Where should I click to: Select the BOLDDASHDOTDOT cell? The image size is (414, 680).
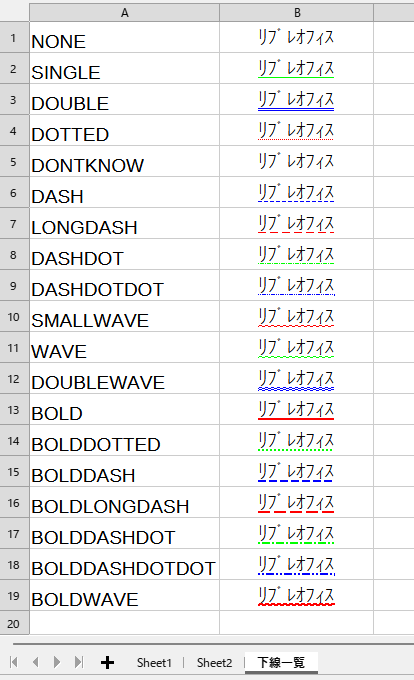coord(124,564)
